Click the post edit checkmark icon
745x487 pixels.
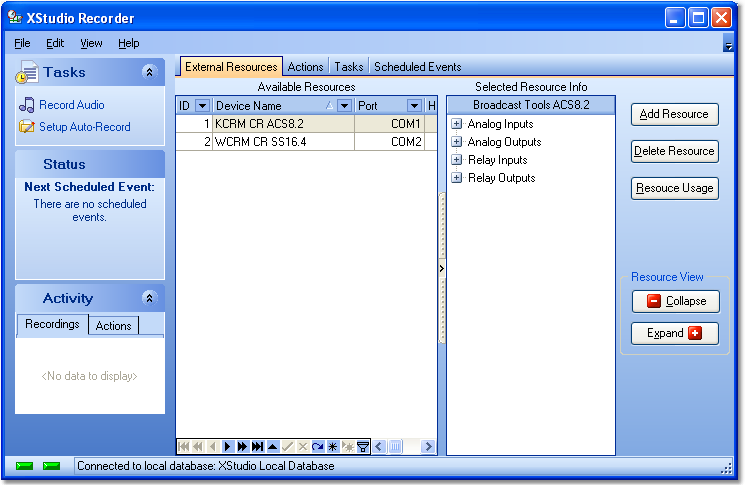tap(287, 447)
